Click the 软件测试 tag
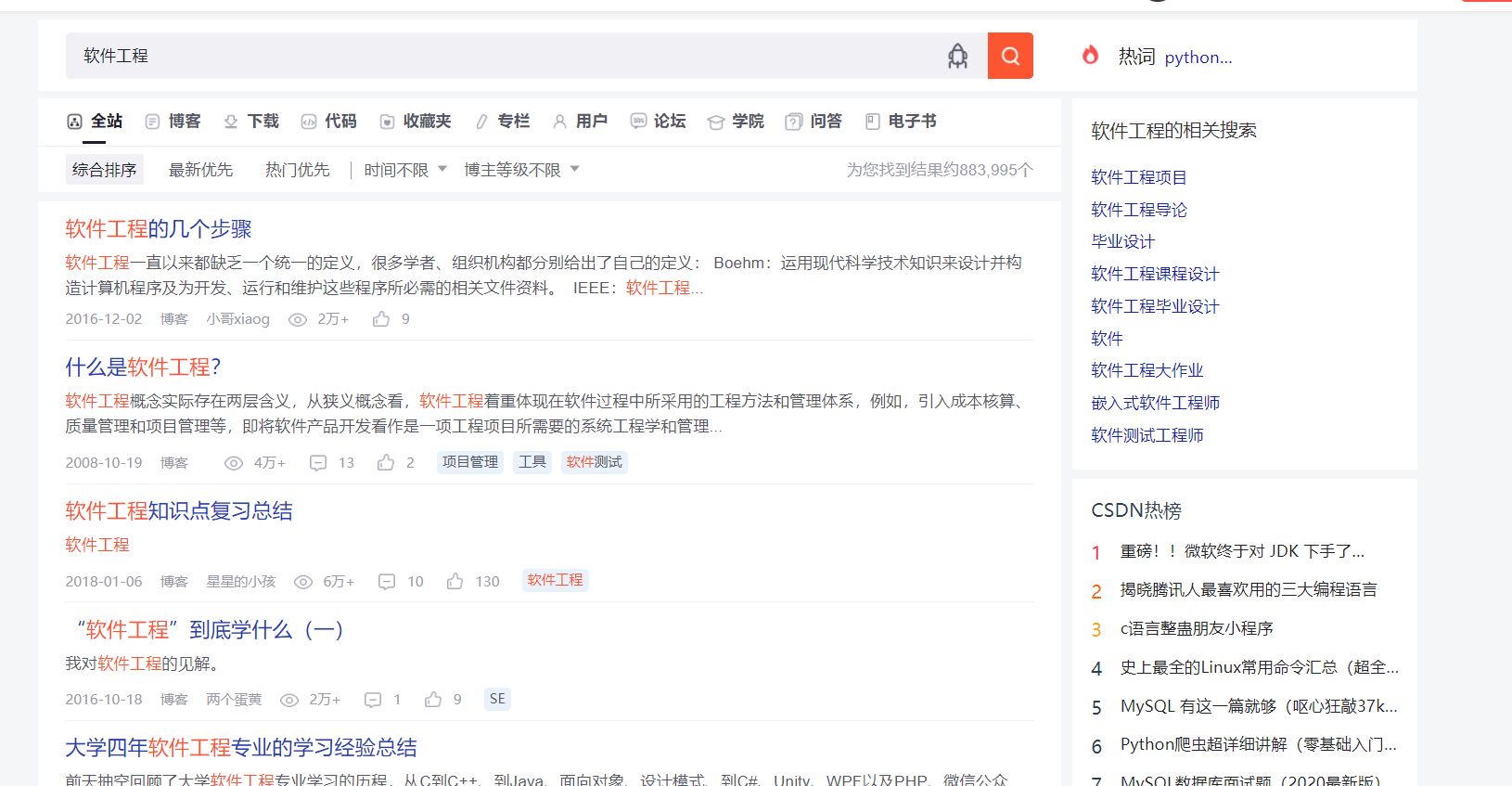Screen dimensions: 1512x786 pyautogui.click(x=595, y=462)
